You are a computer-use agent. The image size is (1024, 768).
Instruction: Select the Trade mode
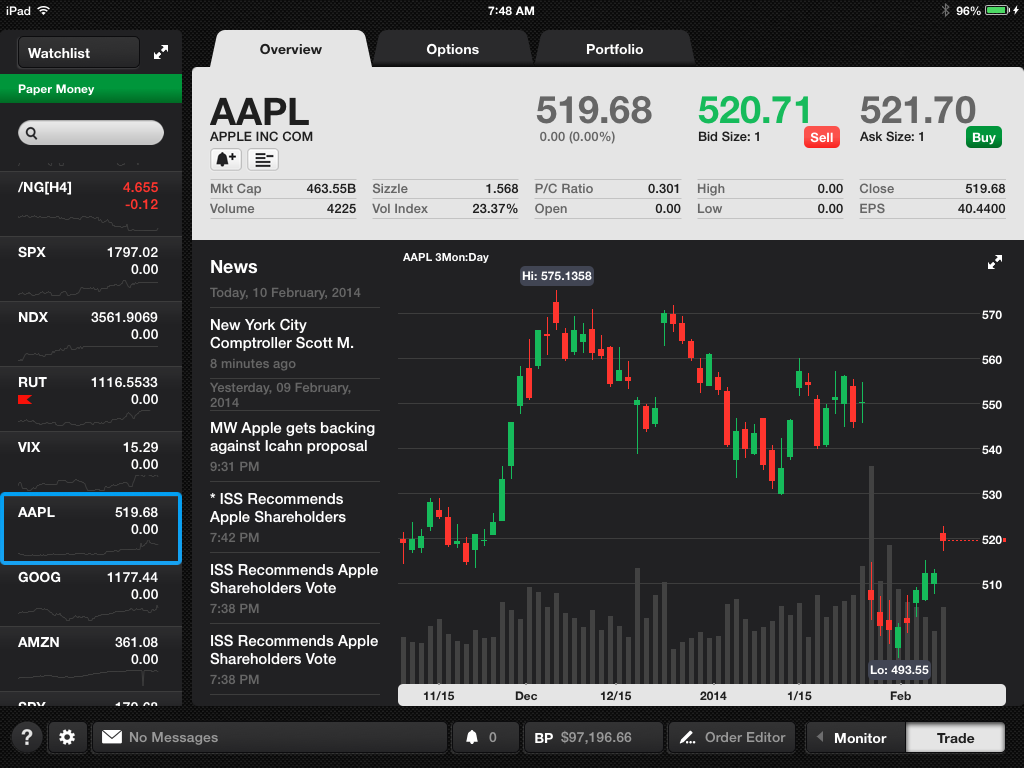click(x=955, y=738)
